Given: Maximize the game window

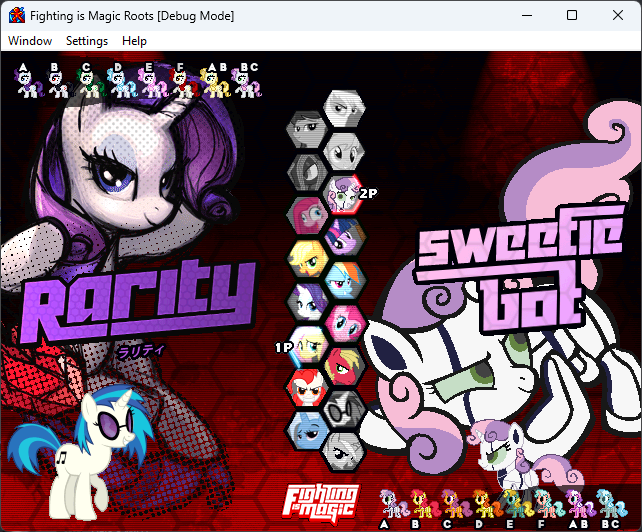Looking at the screenshot, I should point(572,16).
